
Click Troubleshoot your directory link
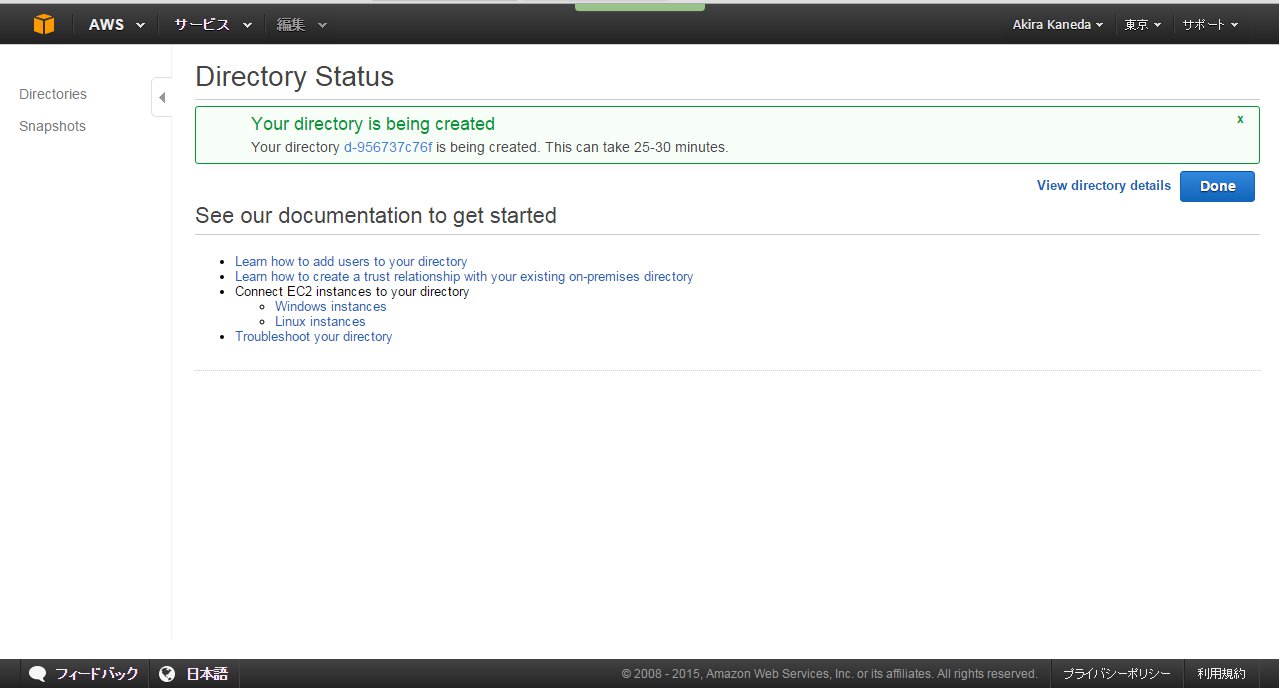click(313, 336)
